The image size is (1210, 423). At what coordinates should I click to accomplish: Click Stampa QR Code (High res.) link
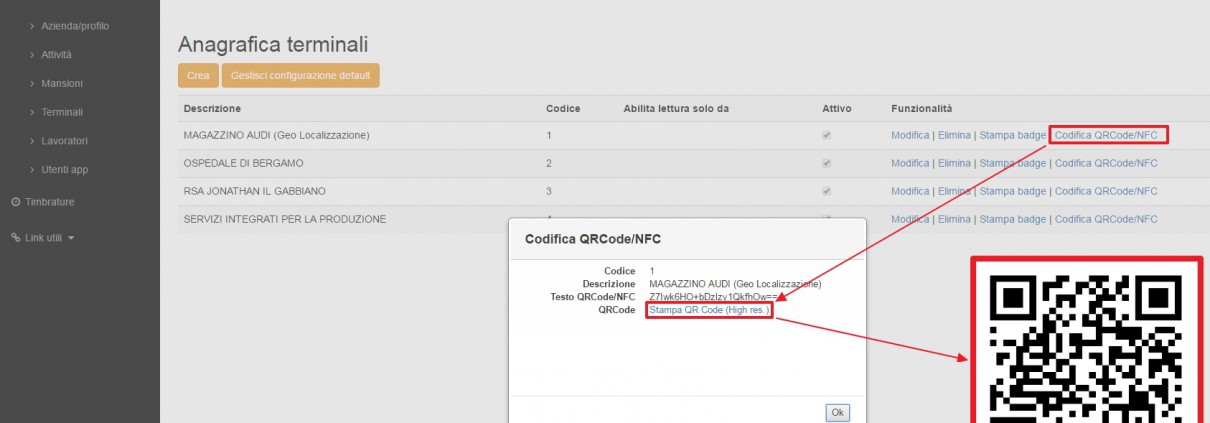(x=709, y=310)
